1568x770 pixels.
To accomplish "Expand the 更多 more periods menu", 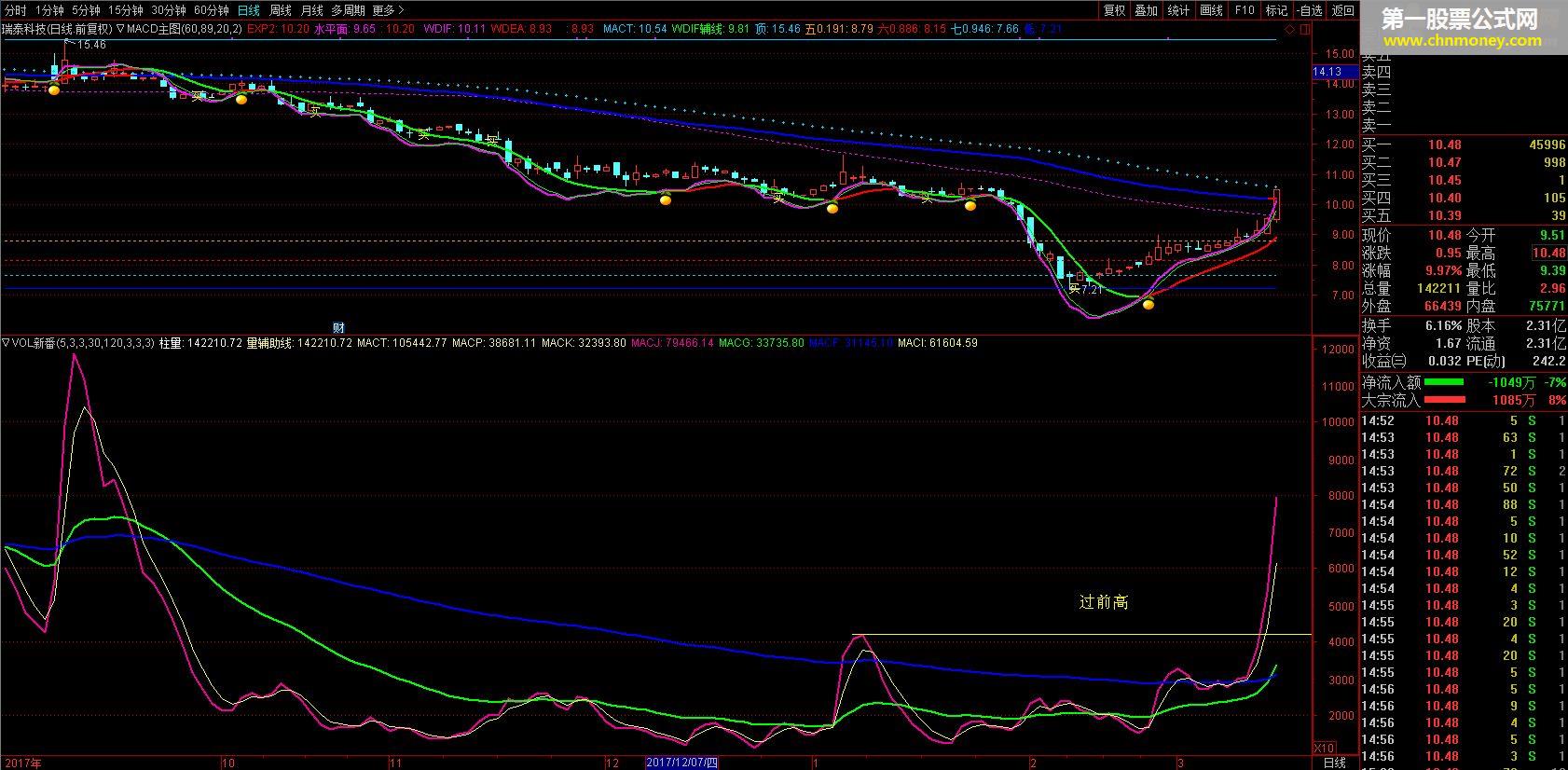I will (388, 10).
